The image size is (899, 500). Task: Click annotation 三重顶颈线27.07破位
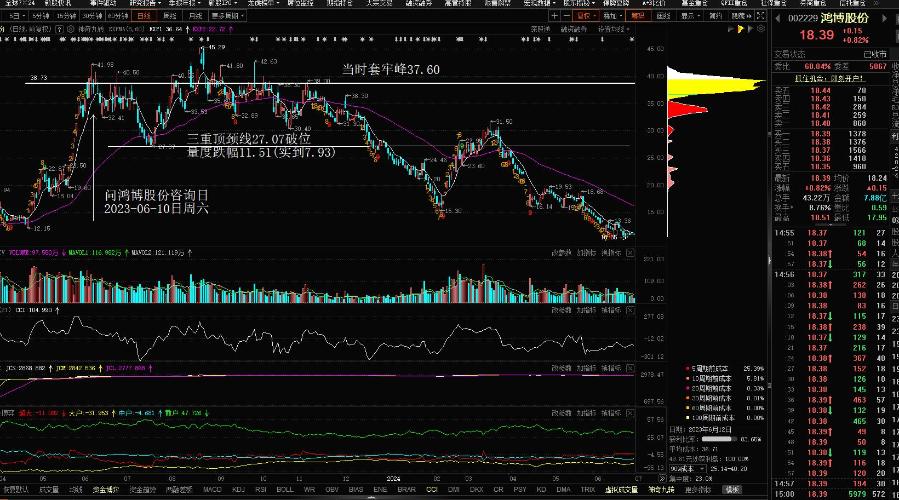(249, 139)
